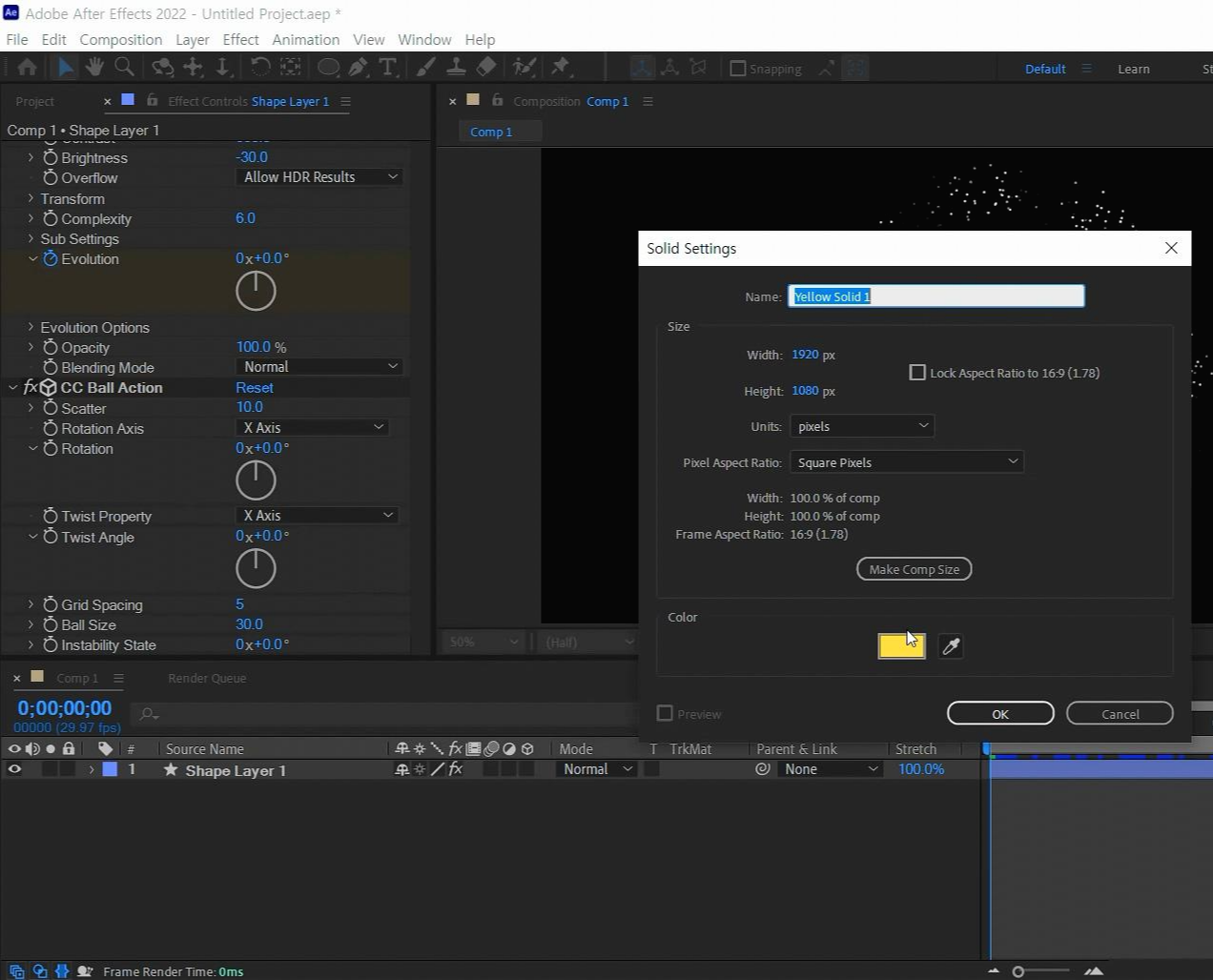The height and width of the screenshot is (980, 1213).
Task: Select the Type text tool
Action: pos(387,67)
